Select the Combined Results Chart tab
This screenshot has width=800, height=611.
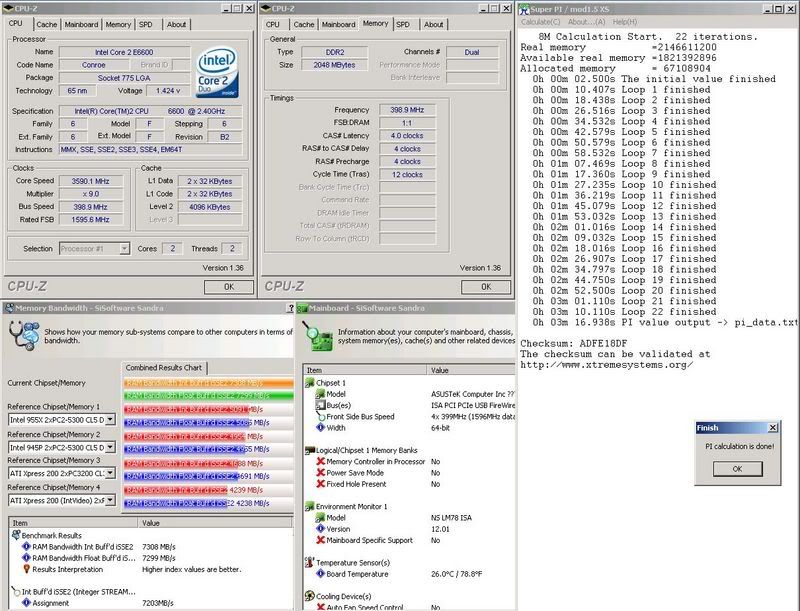164,368
